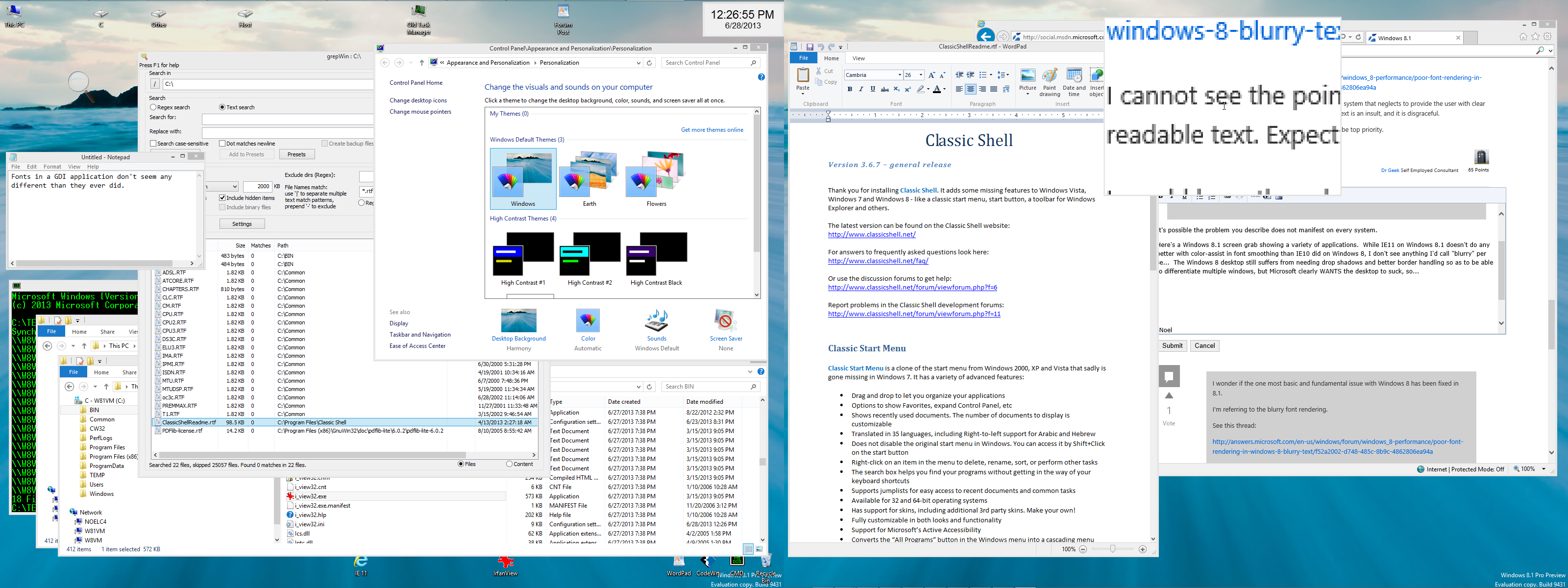Open Notepad Edit menu
The height and width of the screenshot is (588, 1568).
click(32, 166)
